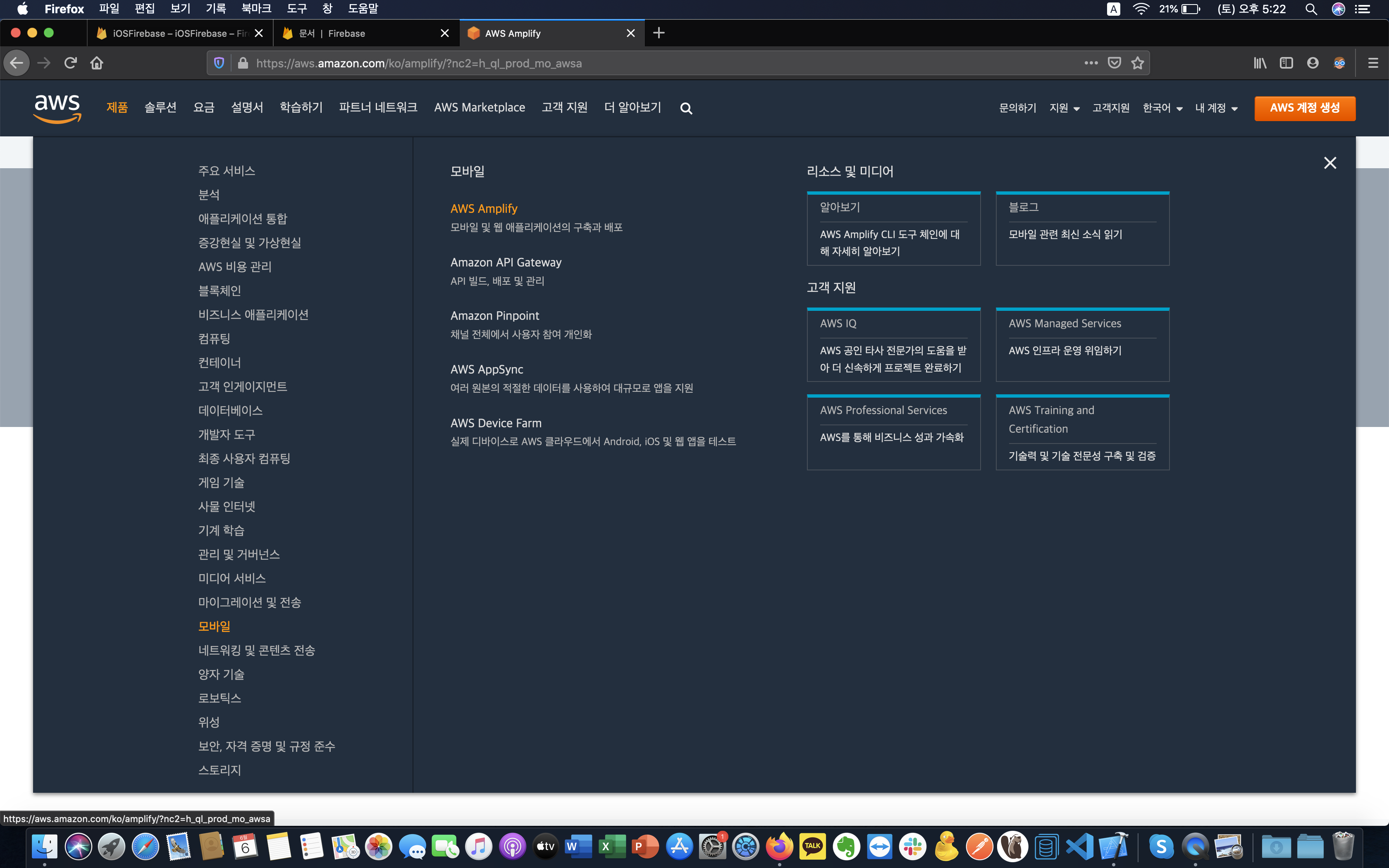The width and height of the screenshot is (1389, 868).
Task: Open the page actions three-dot menu
Action: pos(1091,63)
